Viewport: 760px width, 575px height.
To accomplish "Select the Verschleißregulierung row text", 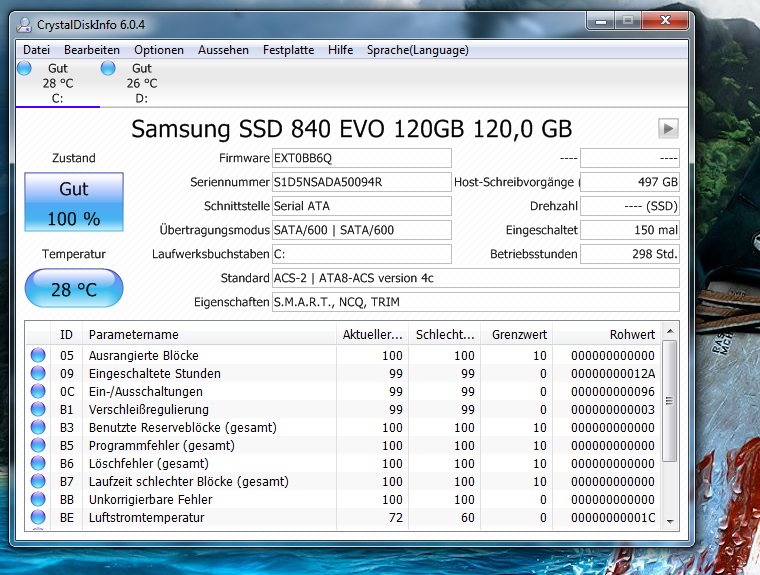I will 148,409.
